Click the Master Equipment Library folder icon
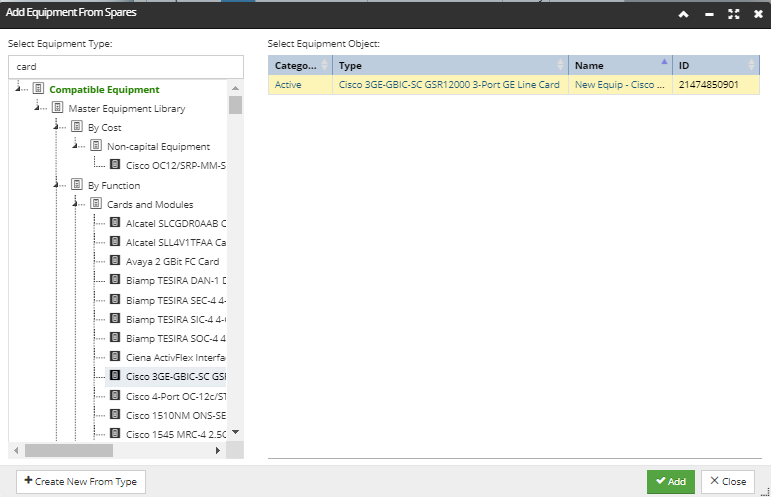 (58, 107)
